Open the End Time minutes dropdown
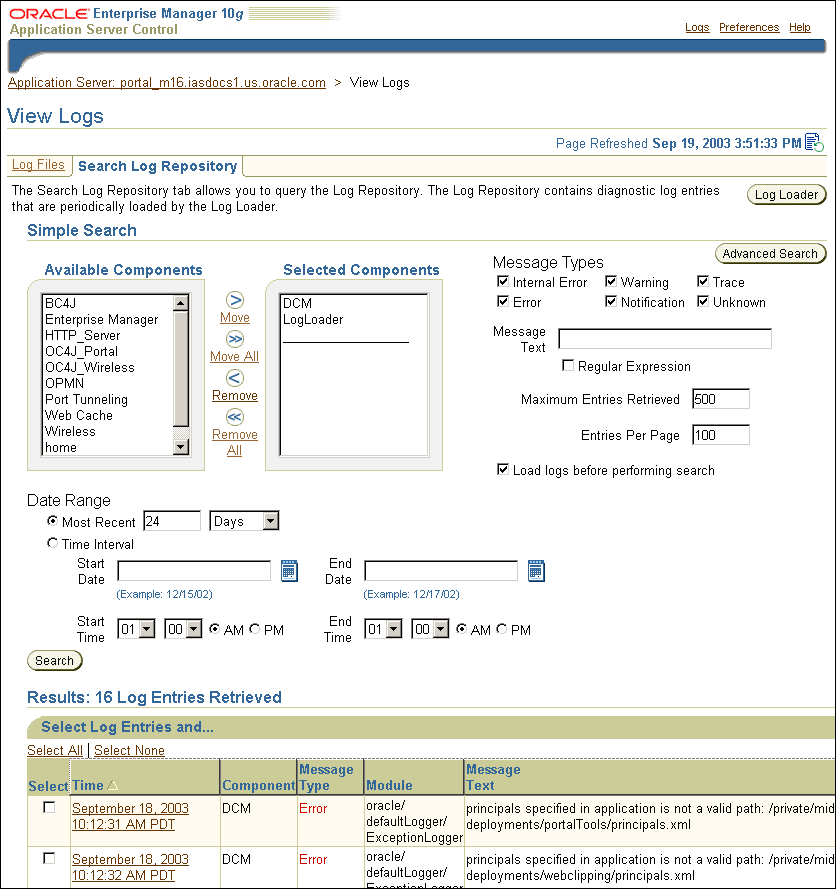This screenshot has height=889, width=836. pos(429,629)
